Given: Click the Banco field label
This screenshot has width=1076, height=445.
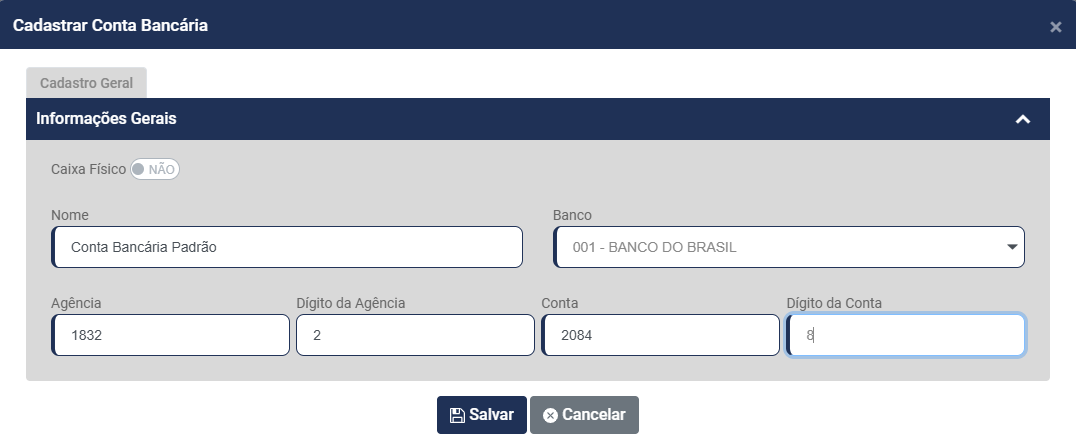Looking at the screenshot, I should point(572,215).
